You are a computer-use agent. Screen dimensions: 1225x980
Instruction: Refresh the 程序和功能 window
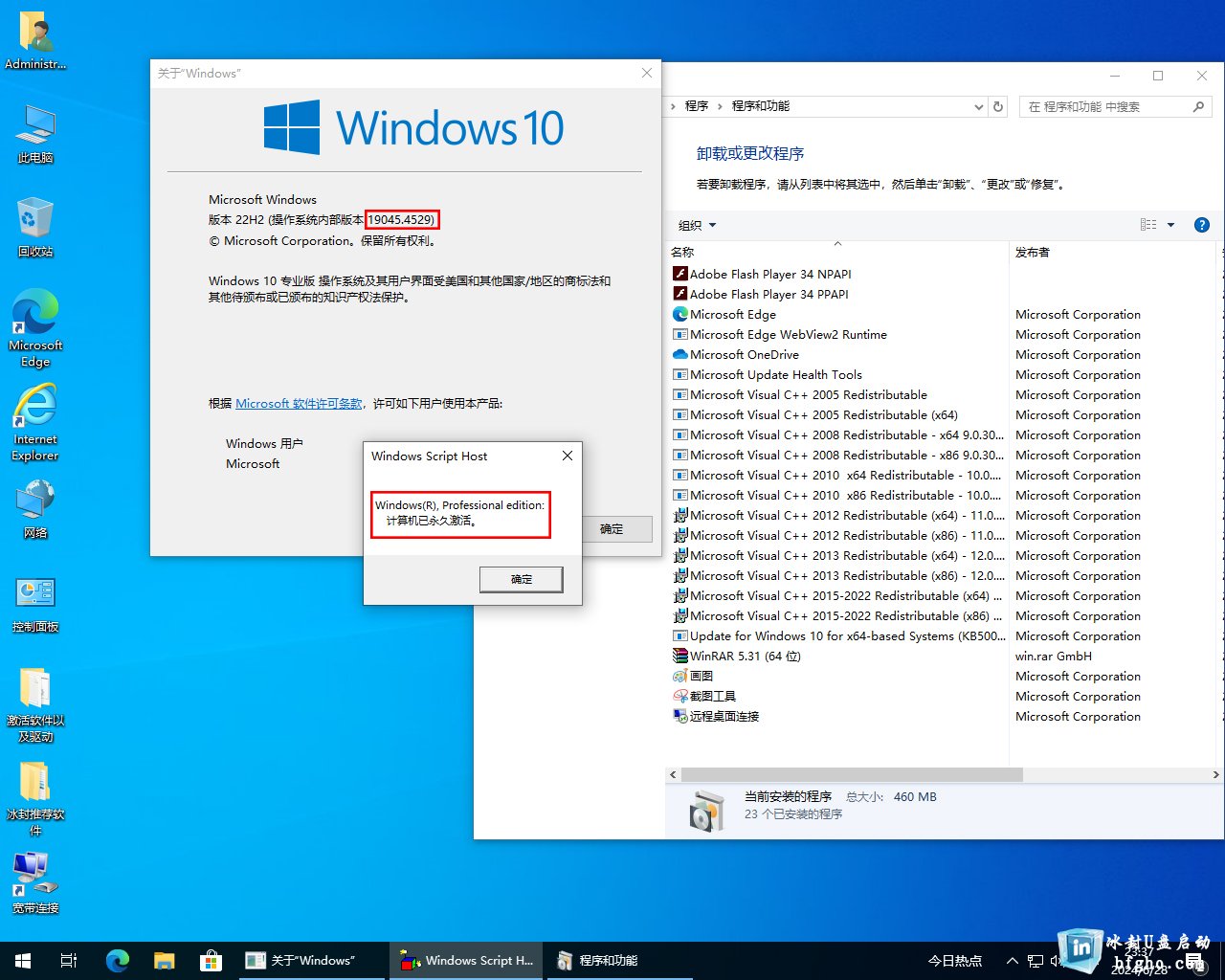pyautogui.click(x=998, y=107)
